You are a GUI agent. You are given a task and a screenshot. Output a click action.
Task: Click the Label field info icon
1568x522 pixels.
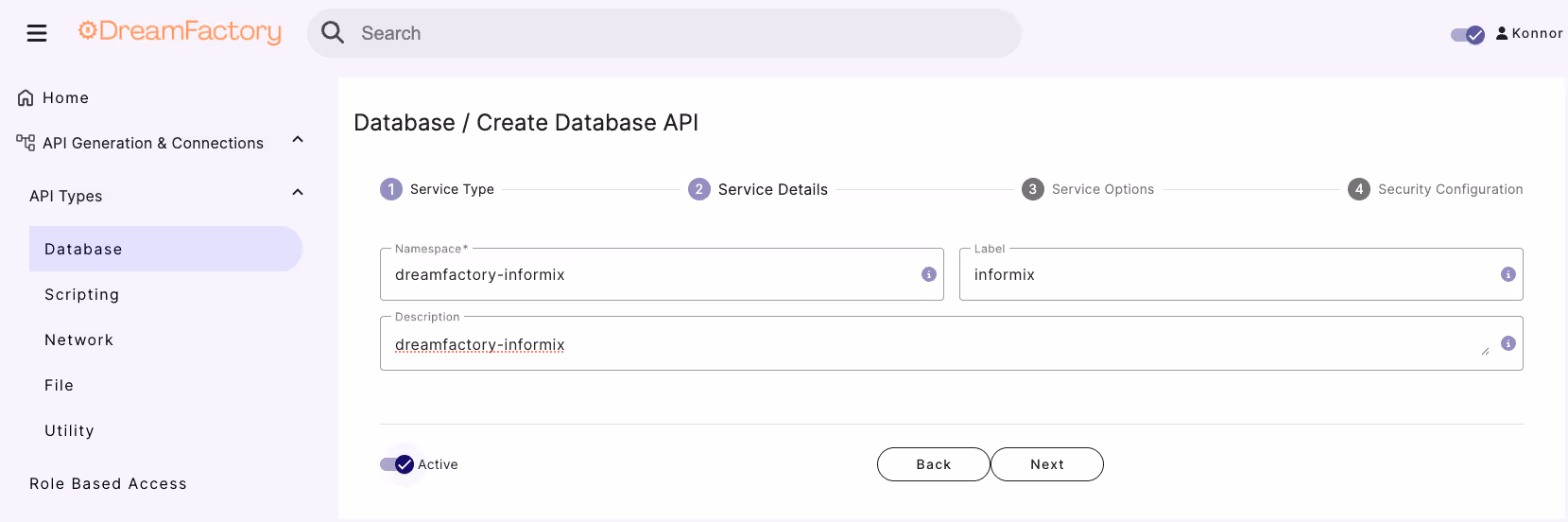1508,274
